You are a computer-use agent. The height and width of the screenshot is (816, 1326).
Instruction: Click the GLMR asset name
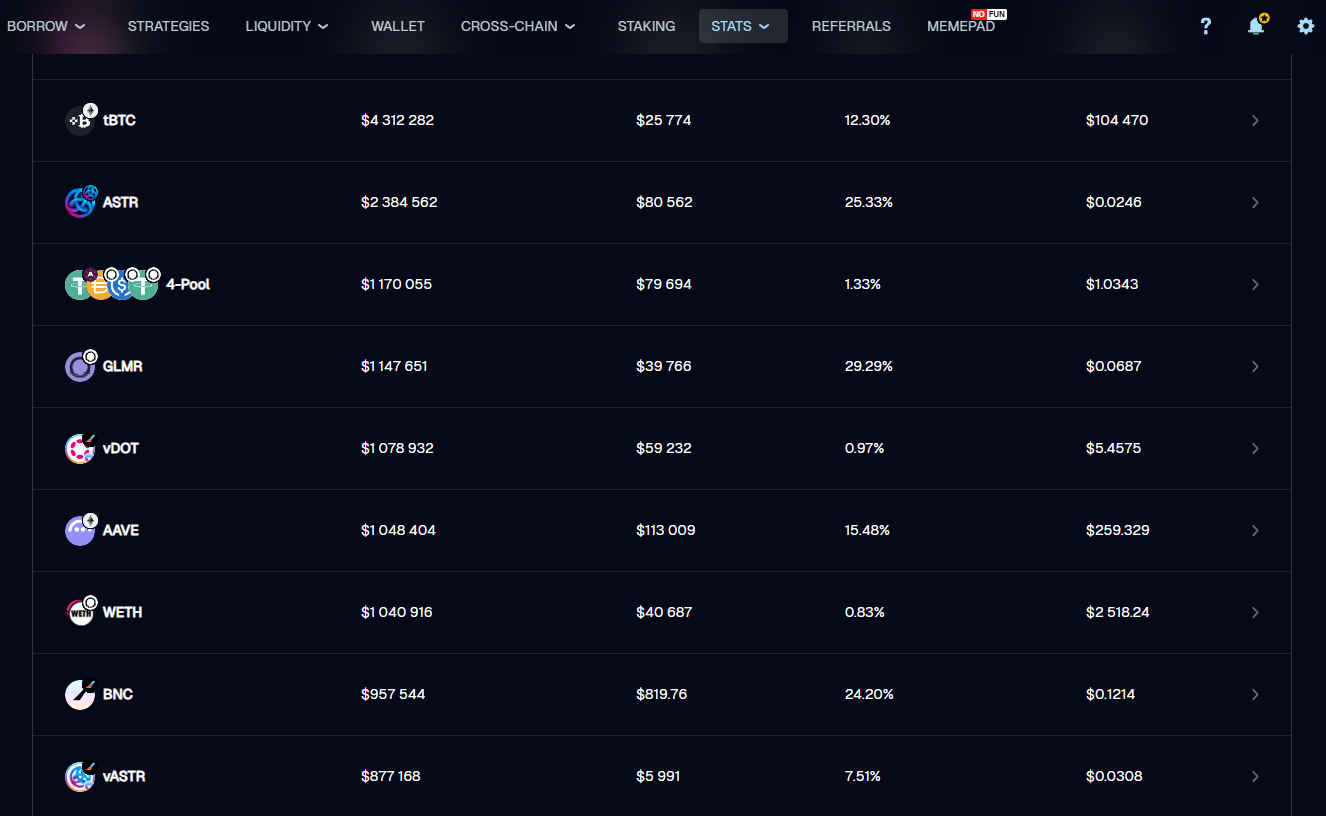pos(123,366)
